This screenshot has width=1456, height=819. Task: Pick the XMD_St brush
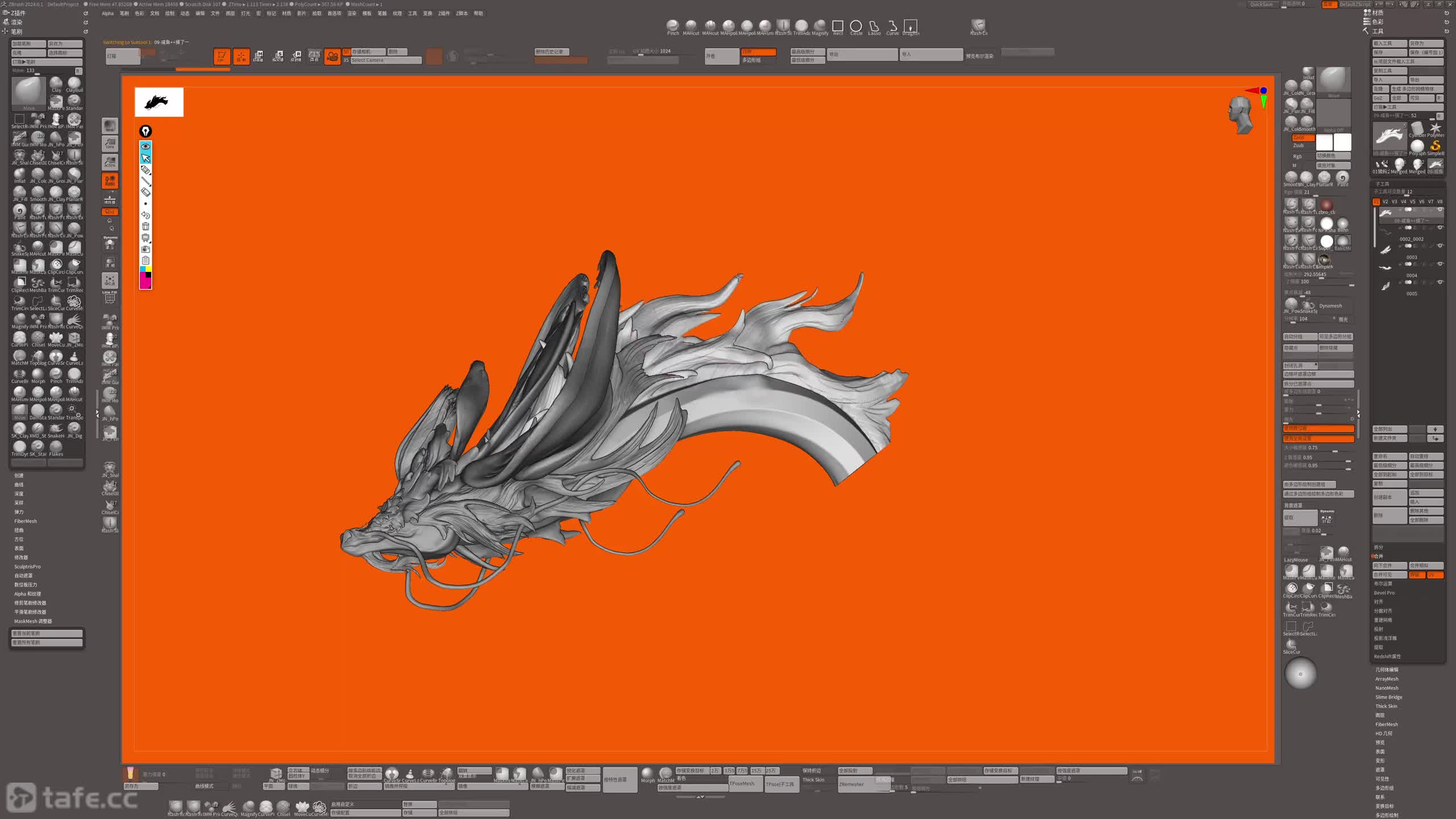[38, 429]
